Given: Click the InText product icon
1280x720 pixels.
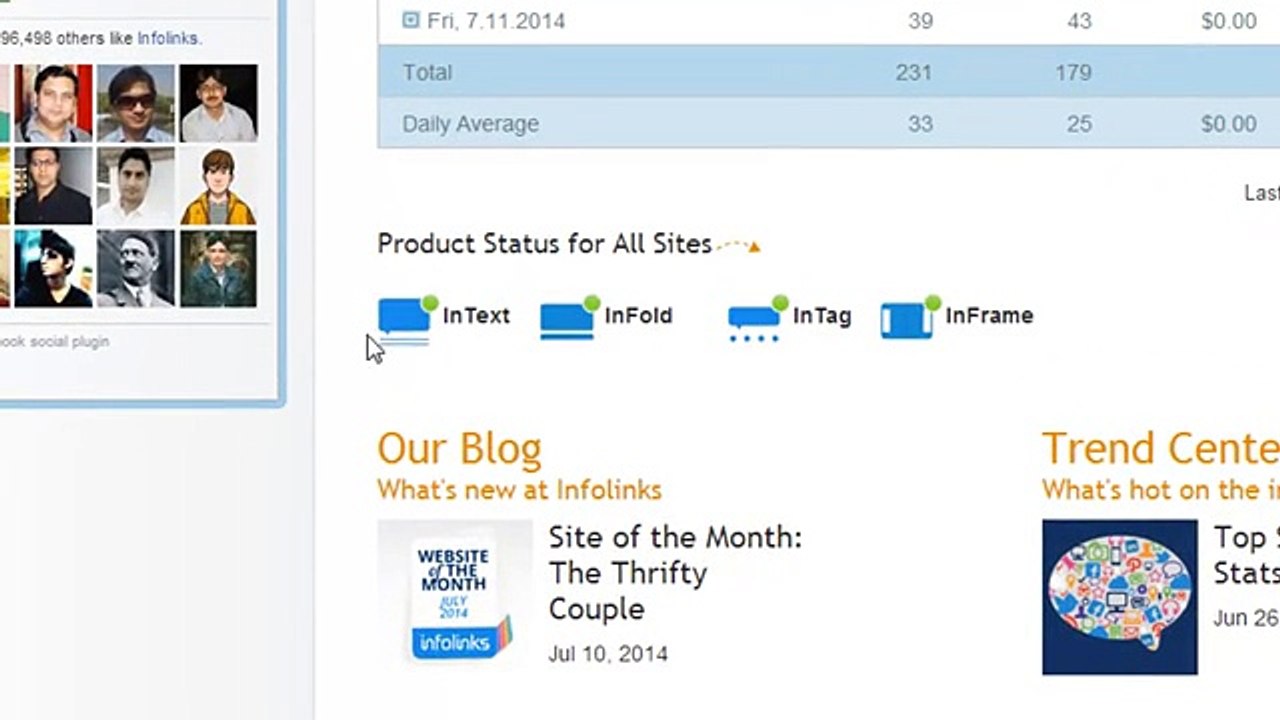Looking at the screenshot, I should point(404,318).
